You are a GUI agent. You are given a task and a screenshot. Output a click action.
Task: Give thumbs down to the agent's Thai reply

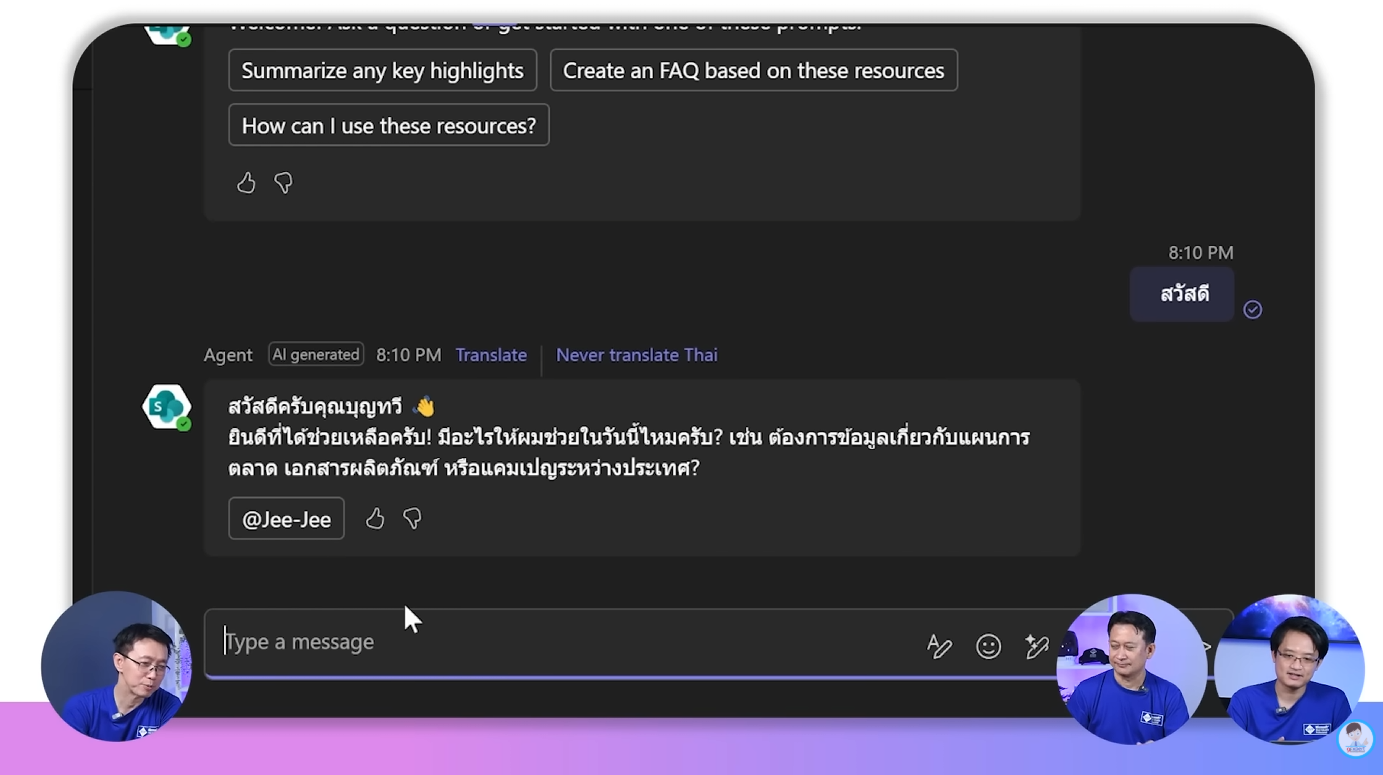411,518
